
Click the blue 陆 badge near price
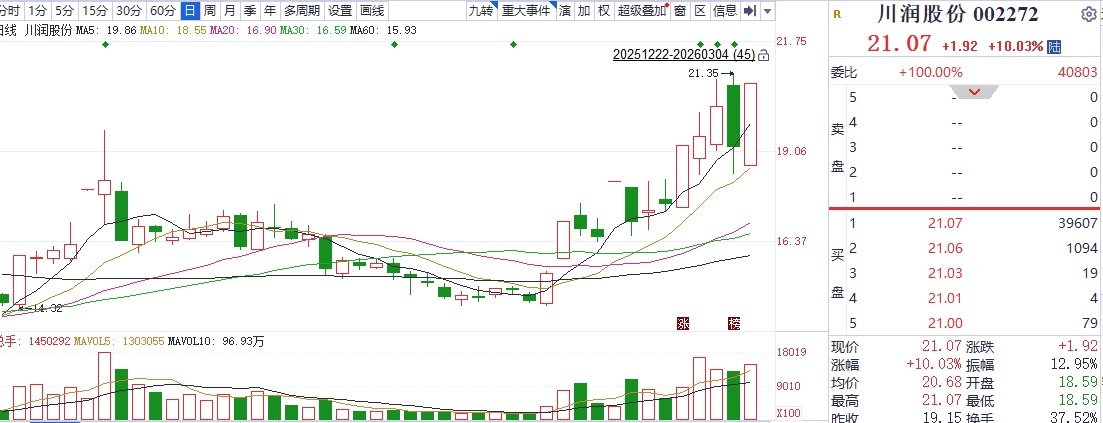(1054, 46)
